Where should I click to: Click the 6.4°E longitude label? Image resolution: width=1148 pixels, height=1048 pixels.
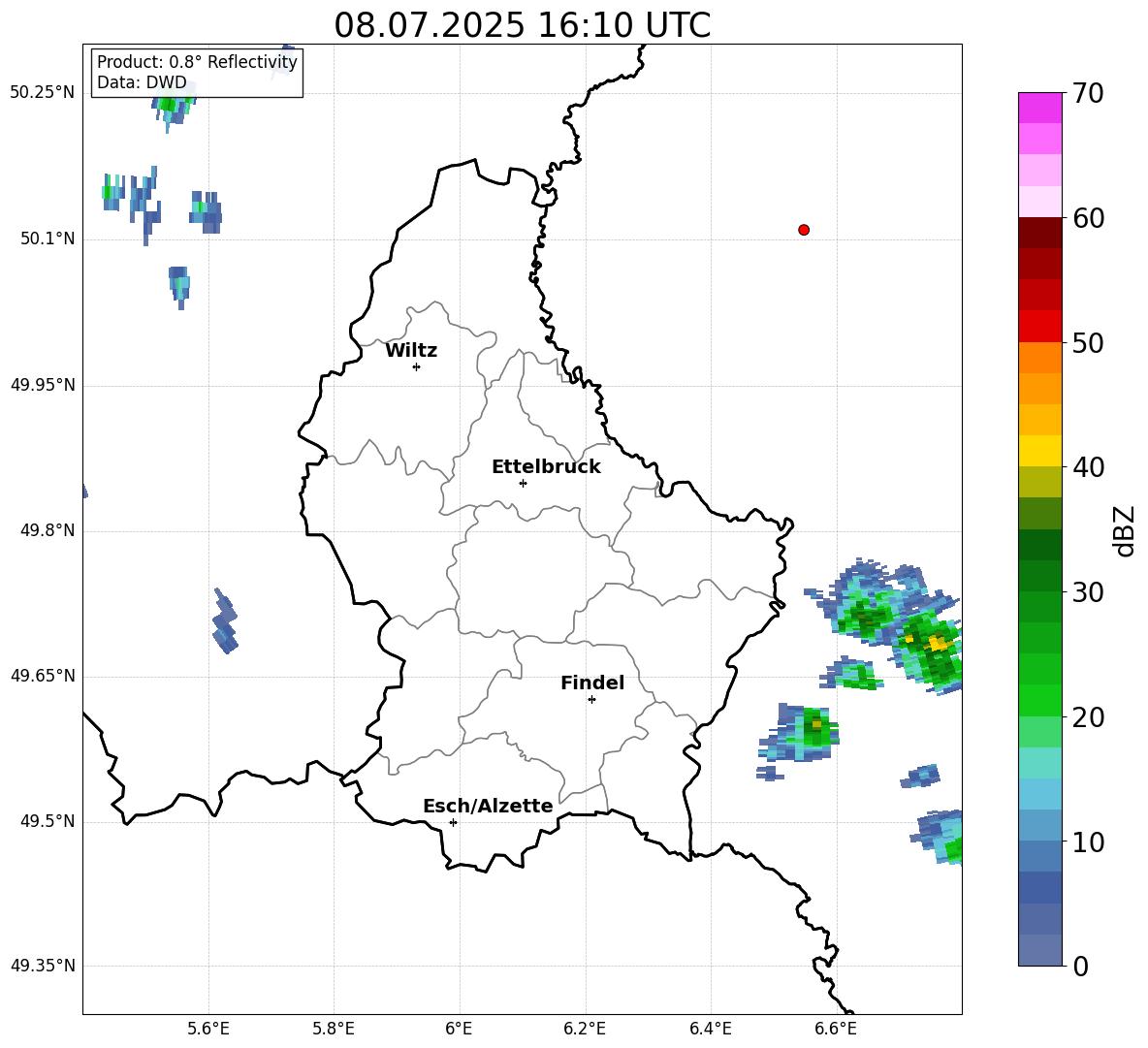tap(710, 1029)
